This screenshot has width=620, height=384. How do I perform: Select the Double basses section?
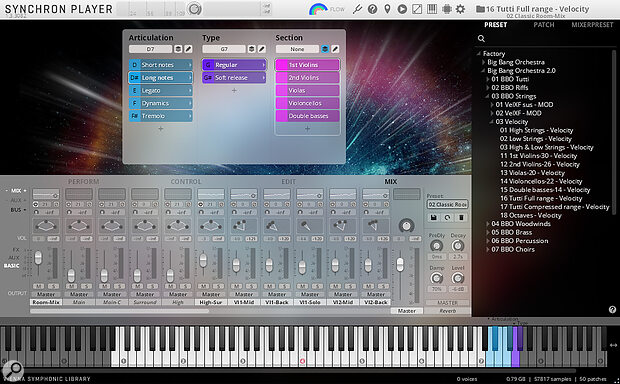pos(308,116)
